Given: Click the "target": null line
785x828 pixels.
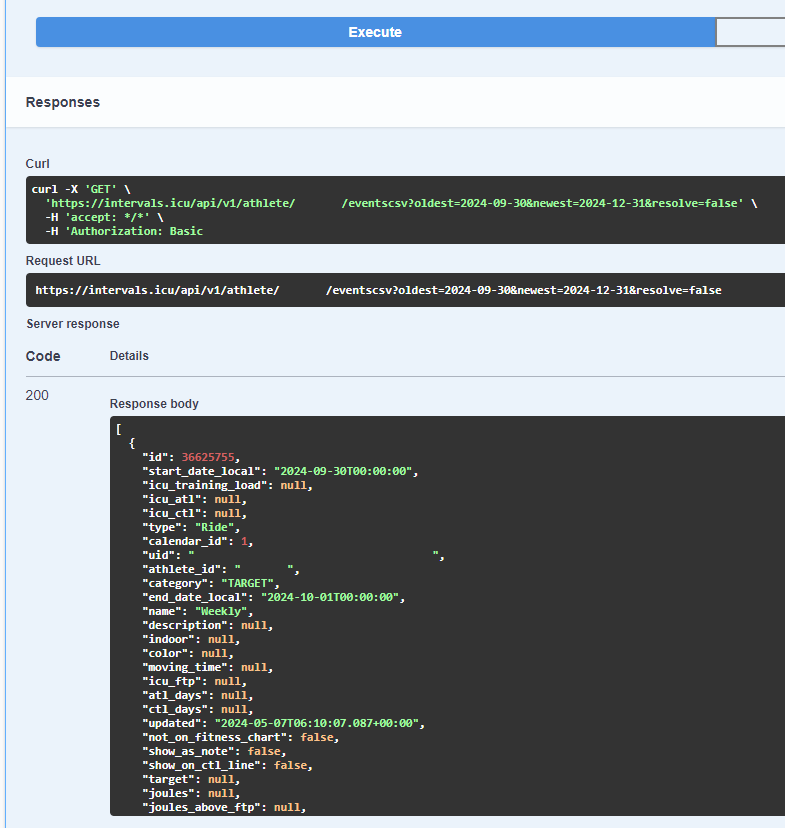Looking at the screenshot, I should click(191, 779).
